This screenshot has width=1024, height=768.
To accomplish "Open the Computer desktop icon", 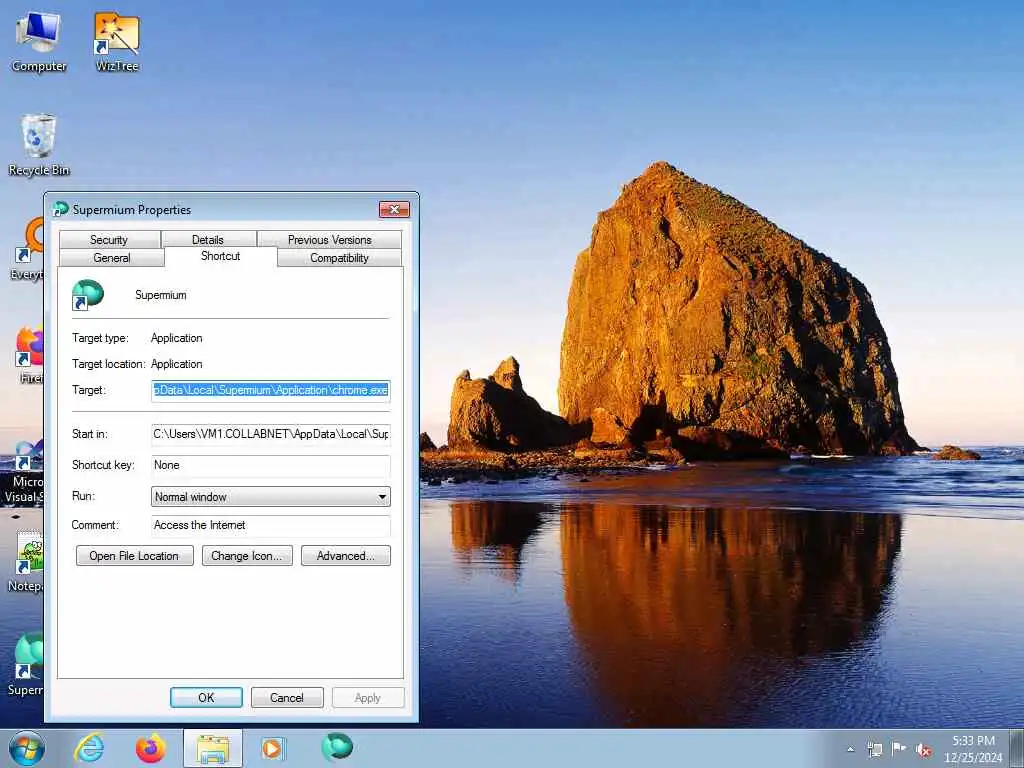I will coord(39,42).
